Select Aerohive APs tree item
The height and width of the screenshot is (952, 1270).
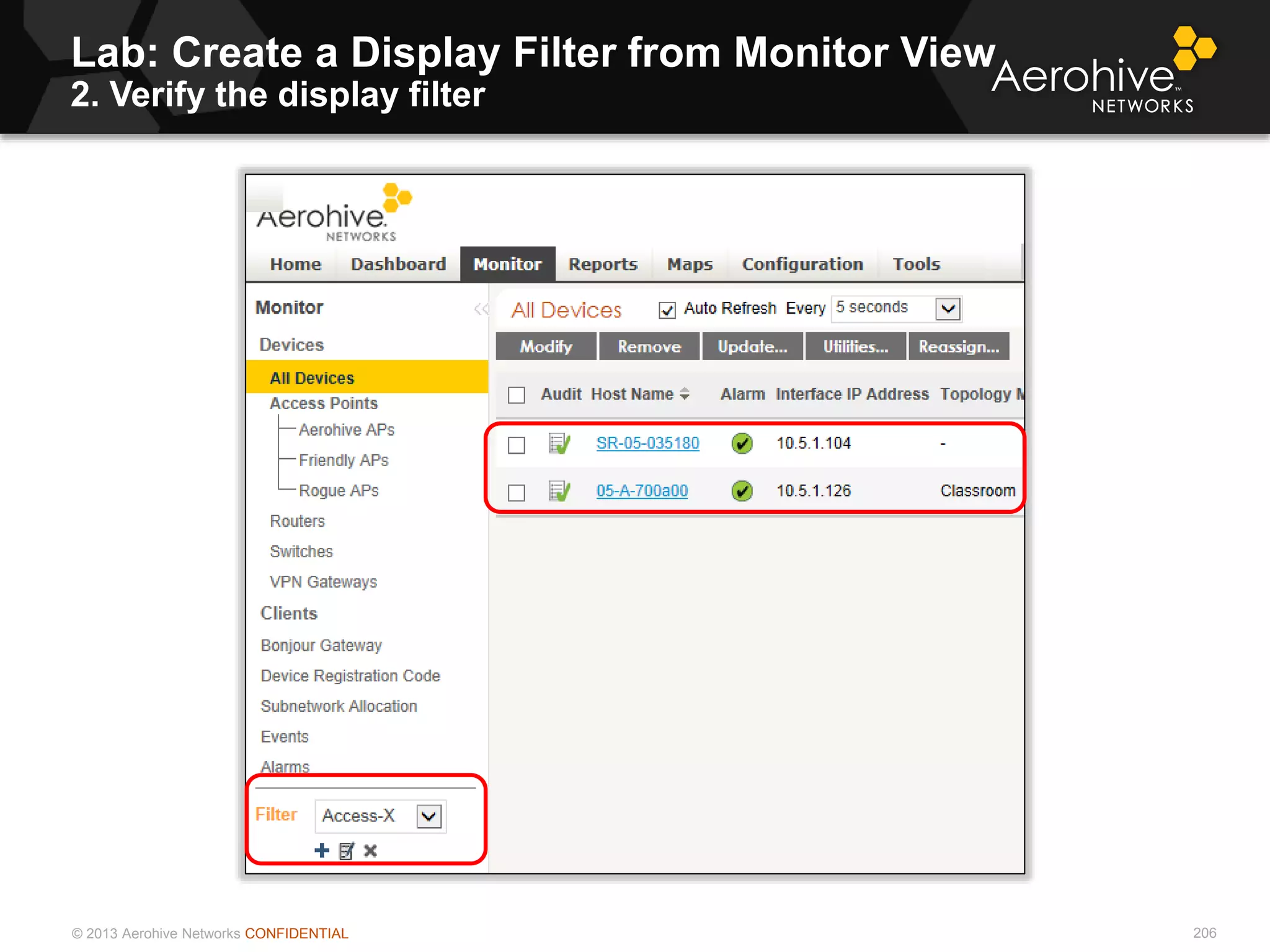(347, 430)
